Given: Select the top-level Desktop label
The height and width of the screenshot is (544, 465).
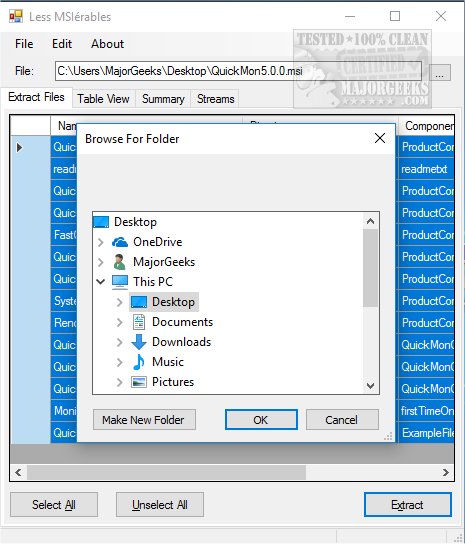Looking at the screenshot, I should coord(135,222).
